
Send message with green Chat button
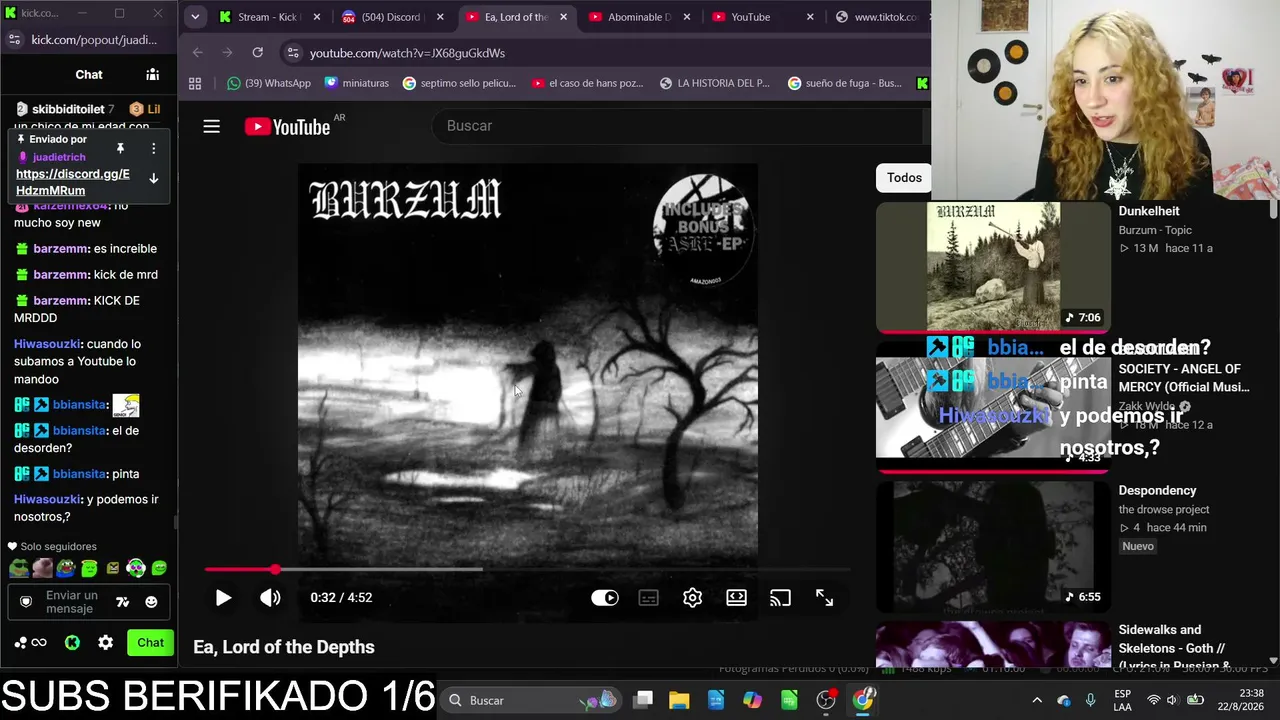point(150,643)
